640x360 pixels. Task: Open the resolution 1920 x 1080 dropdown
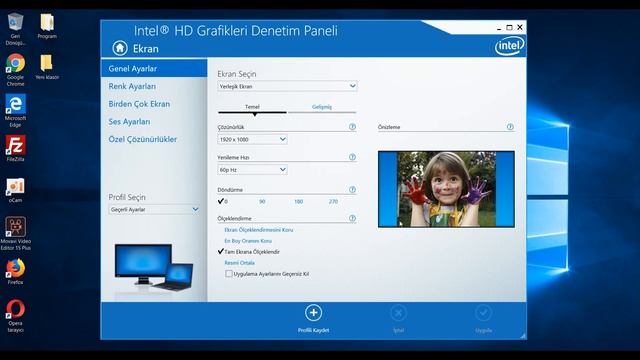252,139
